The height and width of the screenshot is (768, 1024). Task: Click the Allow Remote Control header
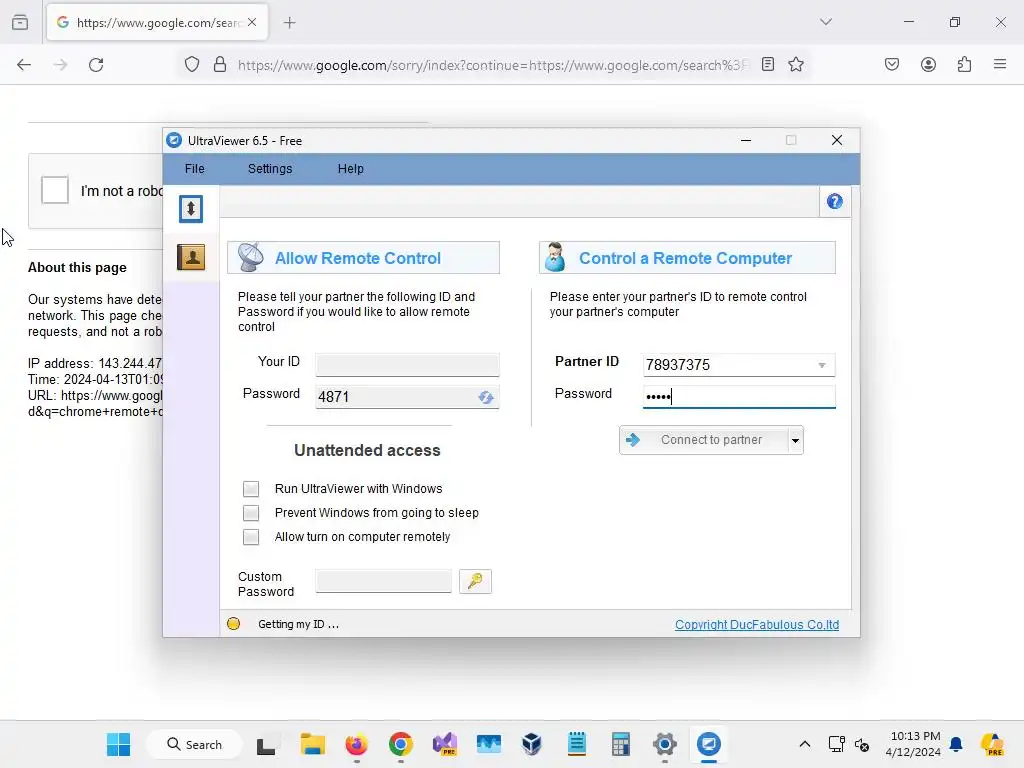363,258
